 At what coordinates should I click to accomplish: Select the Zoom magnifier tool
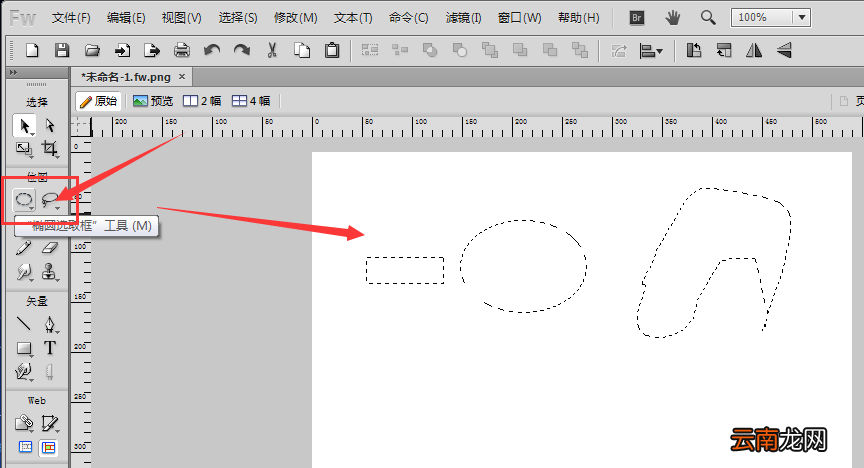[708, 18]
